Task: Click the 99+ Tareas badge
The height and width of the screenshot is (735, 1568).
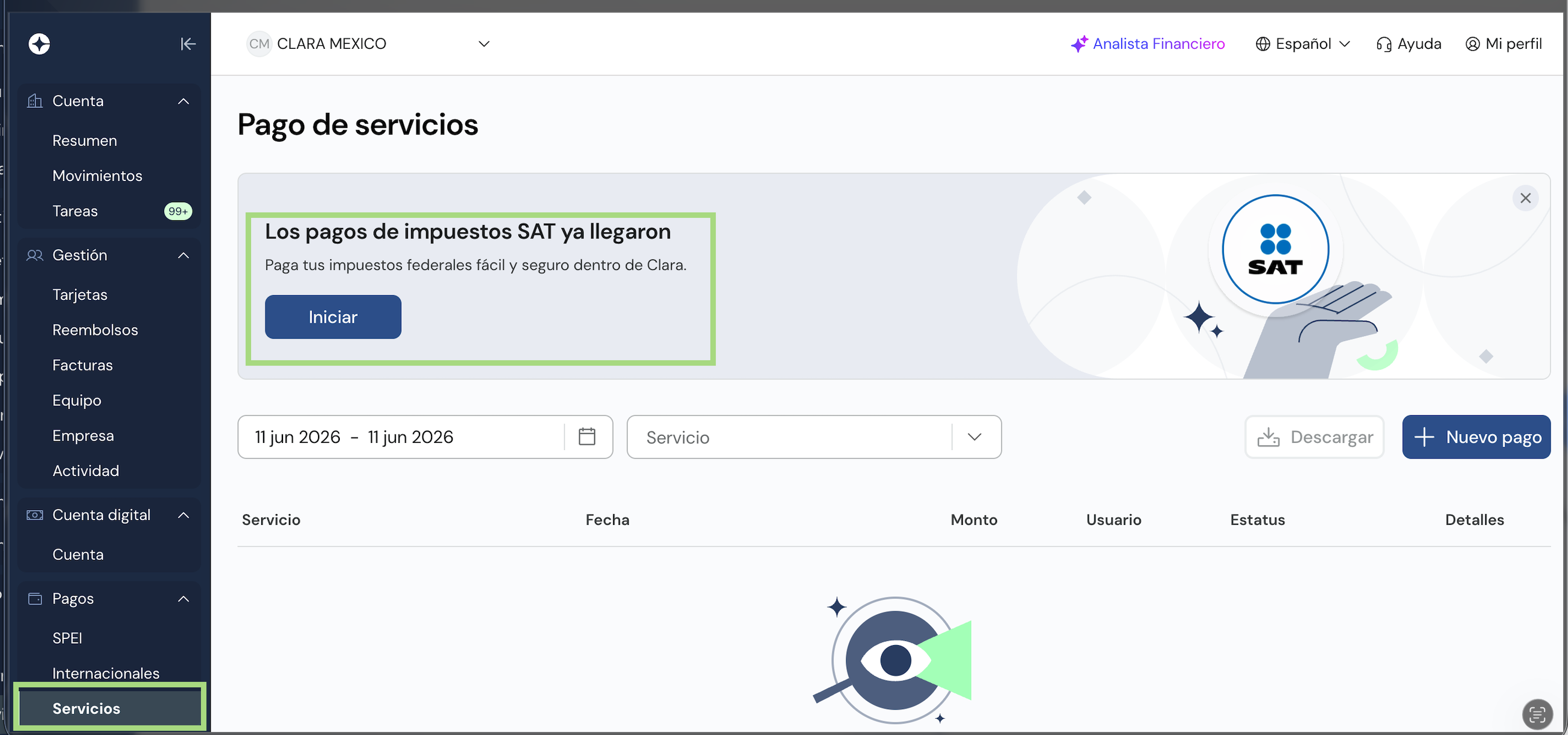Action: (177, 211)
